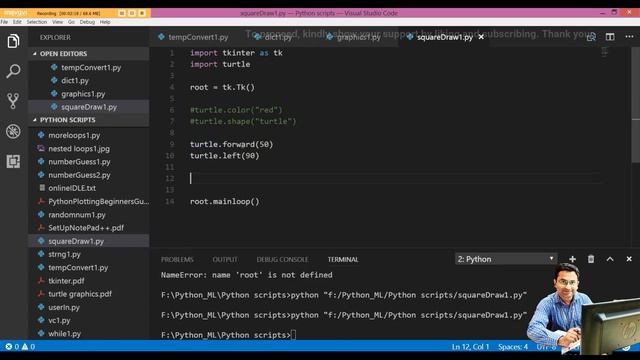Open the Help menu
This screenshot has height=360, width=640.
click(x=105, y=22)
